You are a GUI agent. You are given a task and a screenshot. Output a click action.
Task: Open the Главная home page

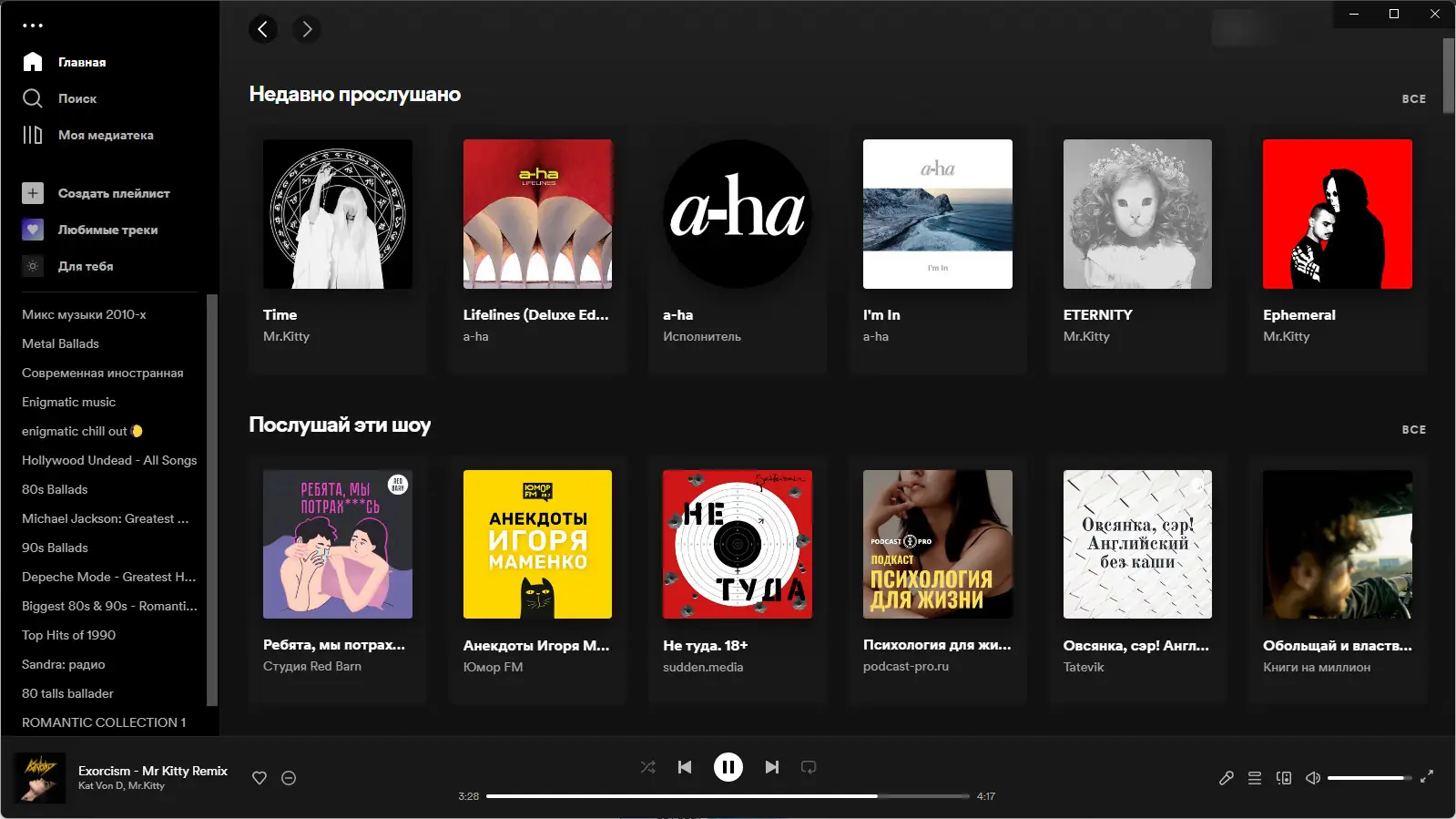[64, 62]
